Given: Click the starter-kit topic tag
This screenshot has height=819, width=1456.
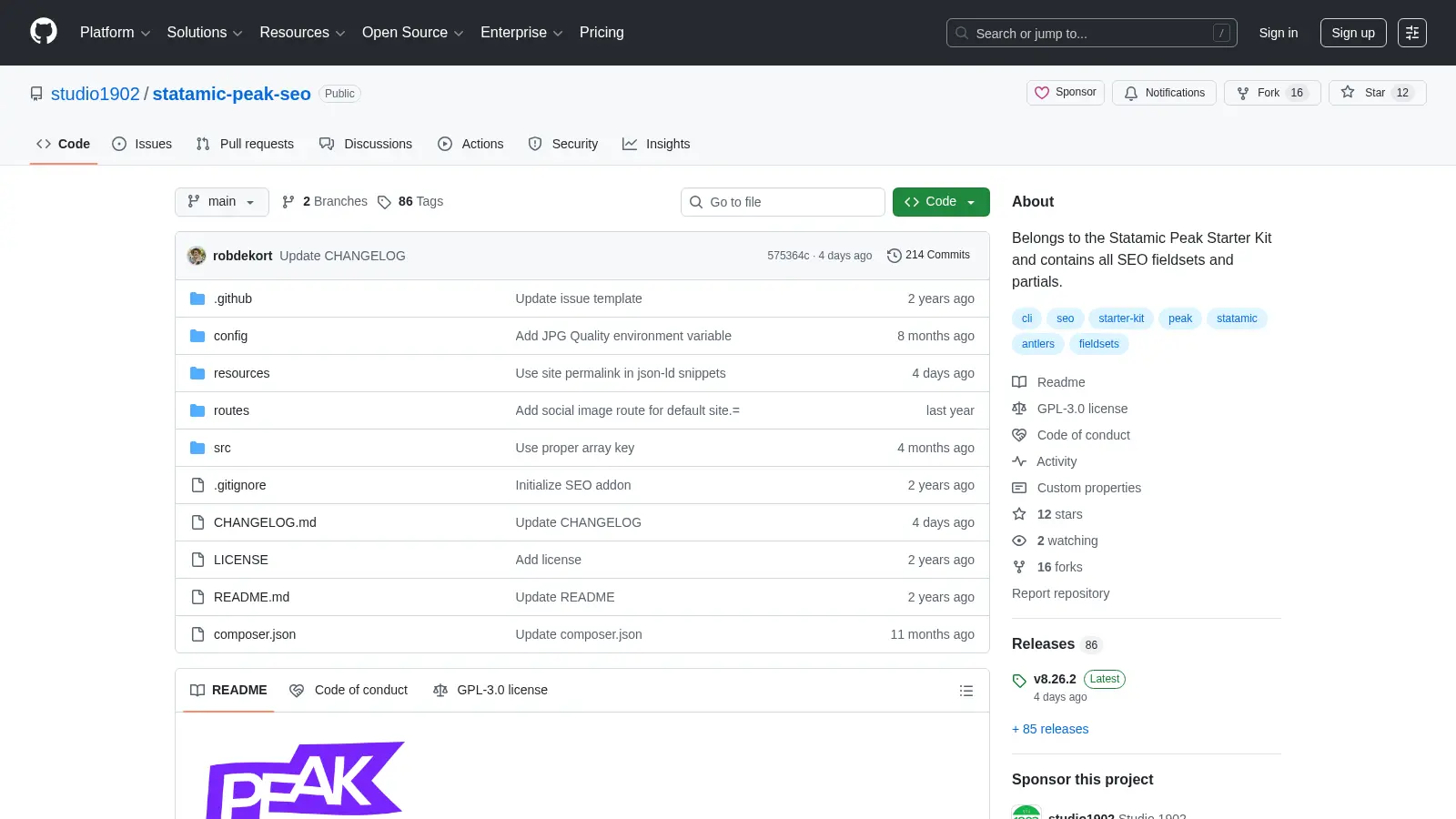Looking at the screenshot, I should (x=1121, y=318).
